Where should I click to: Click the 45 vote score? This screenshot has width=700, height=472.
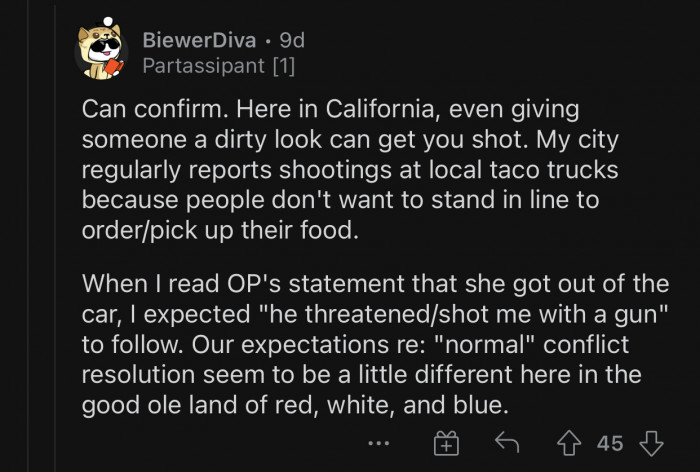pos(611,443)
